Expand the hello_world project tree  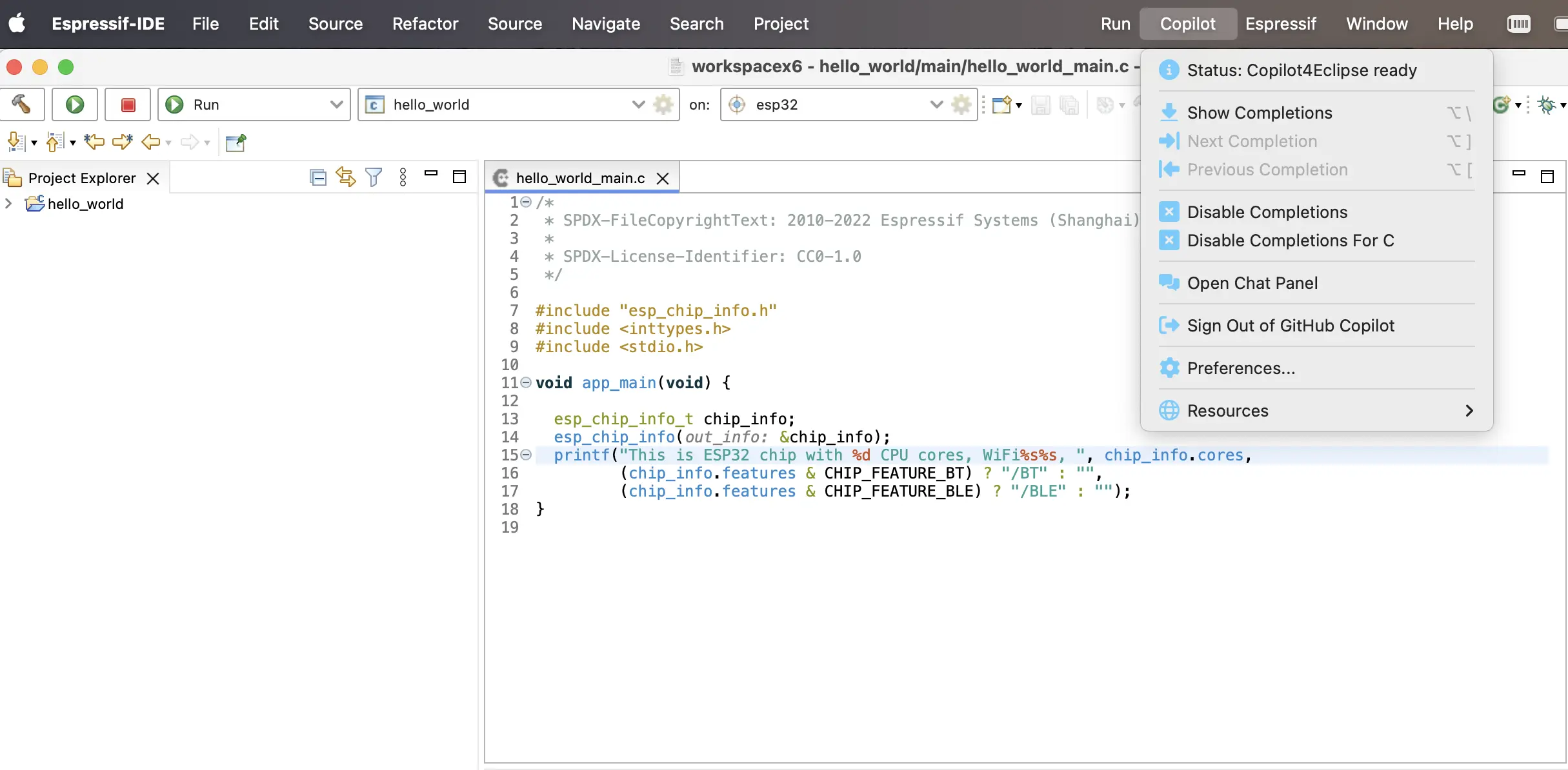click(x=9, y=204)
